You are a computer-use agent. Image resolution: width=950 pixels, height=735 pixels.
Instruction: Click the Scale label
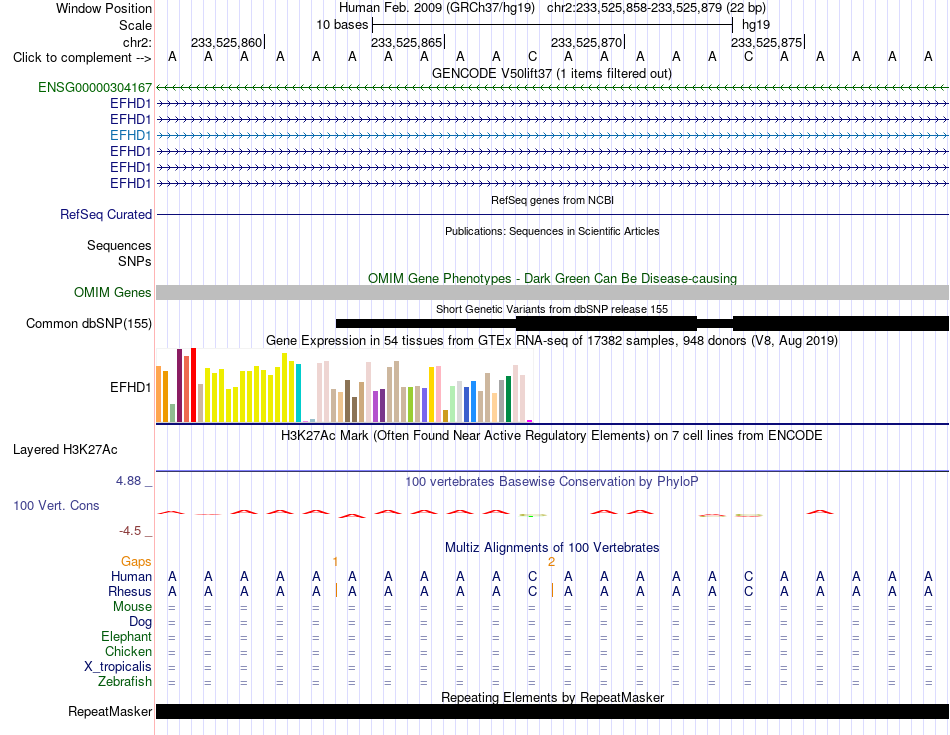coord(135,25)
